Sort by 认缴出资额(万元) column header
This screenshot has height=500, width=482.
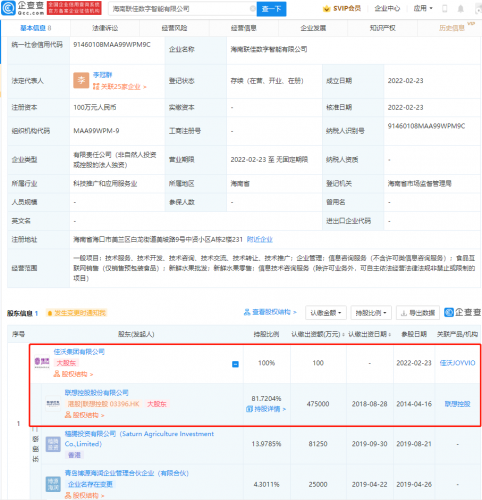click(x=318, y=334)
